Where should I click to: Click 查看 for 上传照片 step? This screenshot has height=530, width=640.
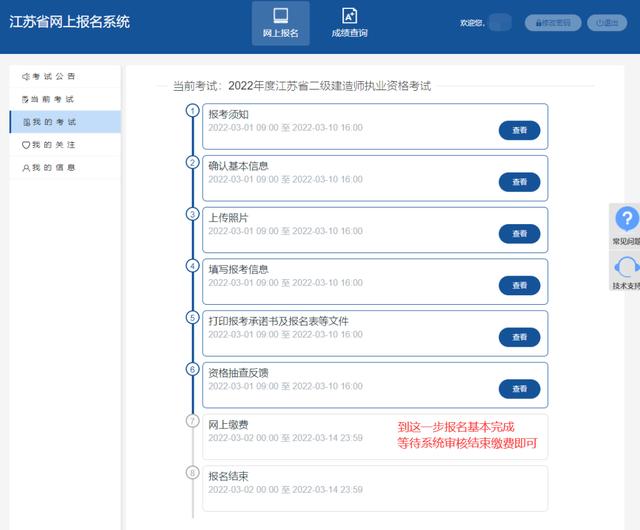pos(519,233)
